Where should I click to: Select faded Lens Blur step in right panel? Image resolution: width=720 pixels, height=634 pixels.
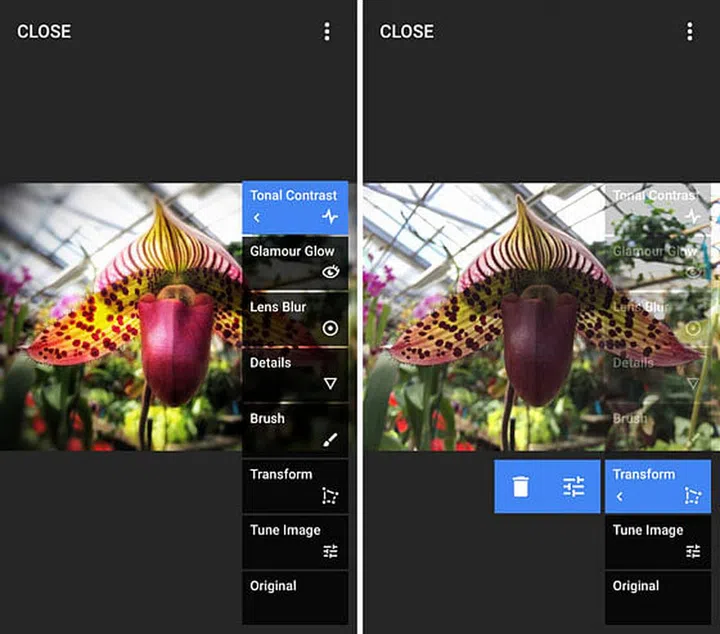pyautogui.click(x=657, y=317)
